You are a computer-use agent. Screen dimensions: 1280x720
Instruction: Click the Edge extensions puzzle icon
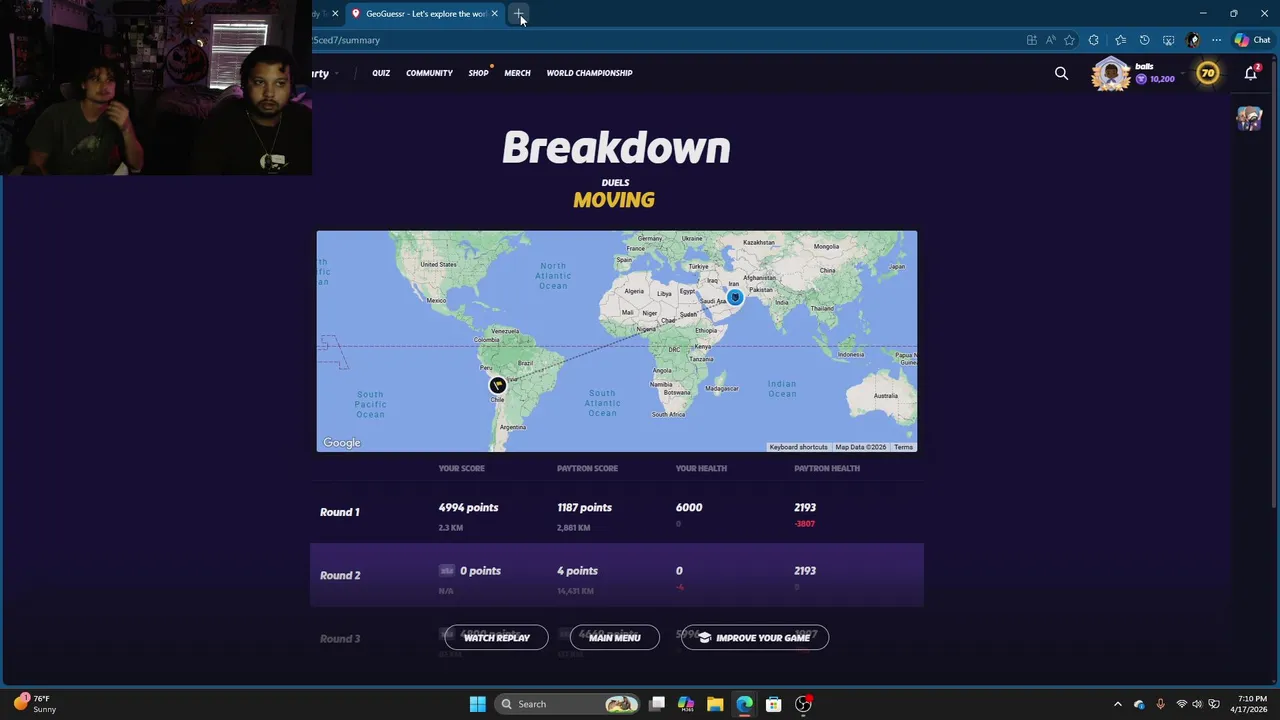point(1093,40)
